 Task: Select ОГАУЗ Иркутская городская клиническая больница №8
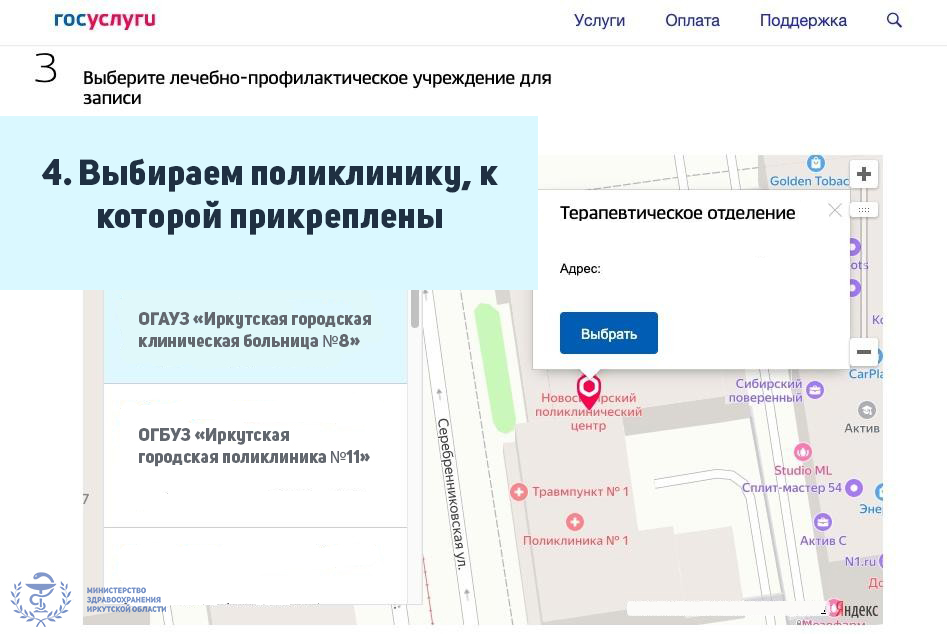point(255,331)
